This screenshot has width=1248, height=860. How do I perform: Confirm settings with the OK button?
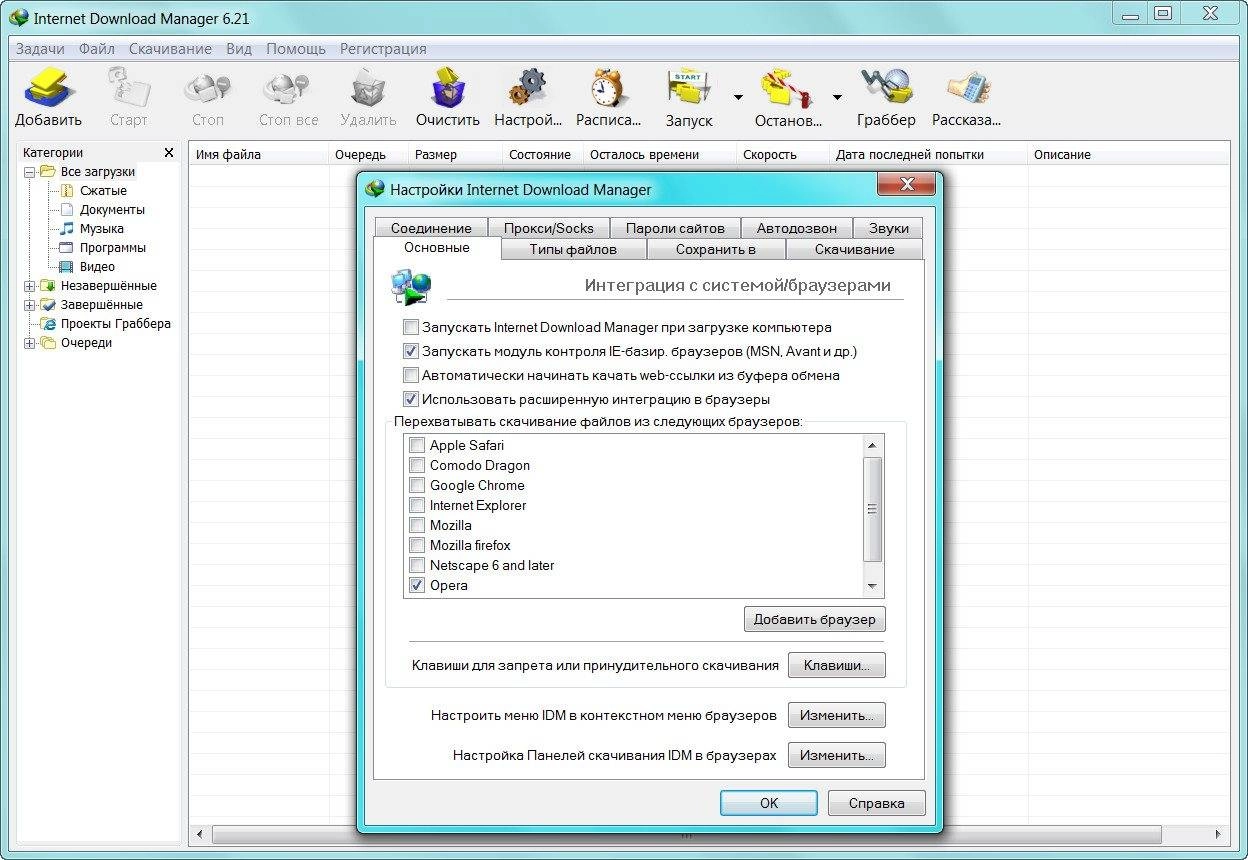(x=768, y=803)
